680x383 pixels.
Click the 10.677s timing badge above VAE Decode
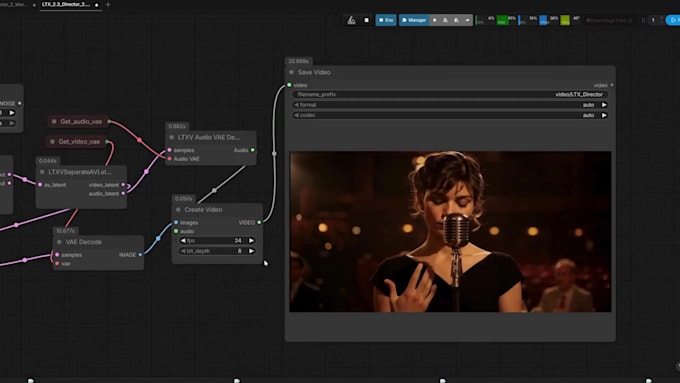[65, 231]
